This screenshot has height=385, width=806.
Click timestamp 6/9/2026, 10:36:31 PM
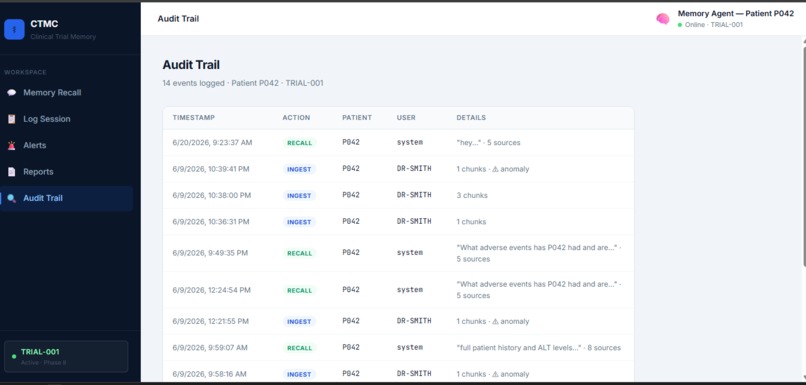tap(211, 222)
